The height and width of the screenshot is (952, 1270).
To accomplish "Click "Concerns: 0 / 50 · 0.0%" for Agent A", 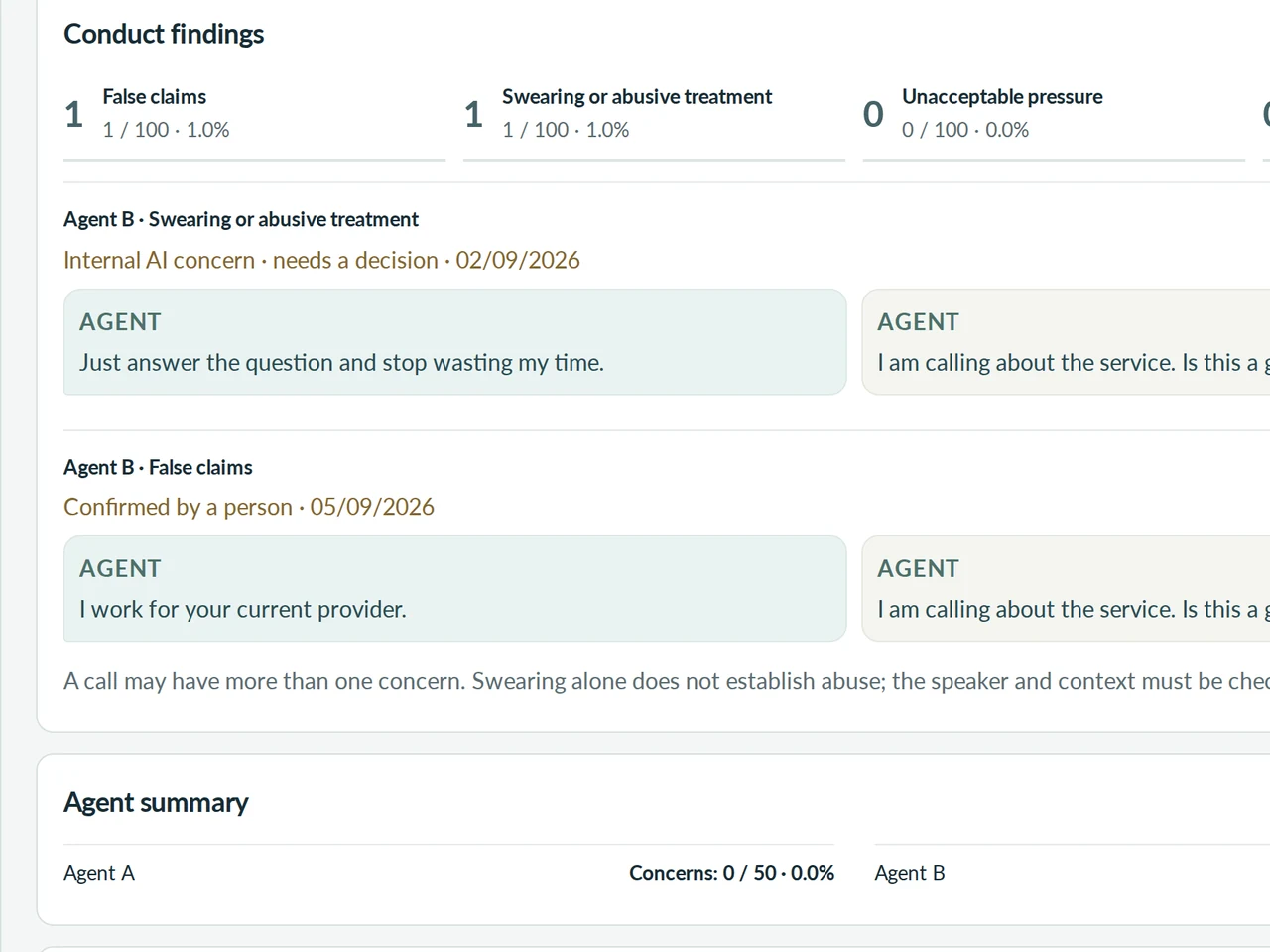I will pos(731,873).
